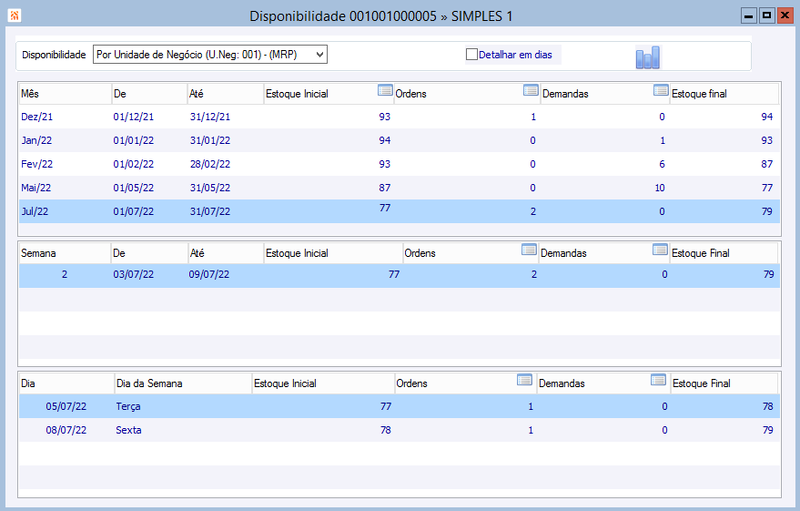
Task: Select the Fev/22 month row
Action: (399, 164)
